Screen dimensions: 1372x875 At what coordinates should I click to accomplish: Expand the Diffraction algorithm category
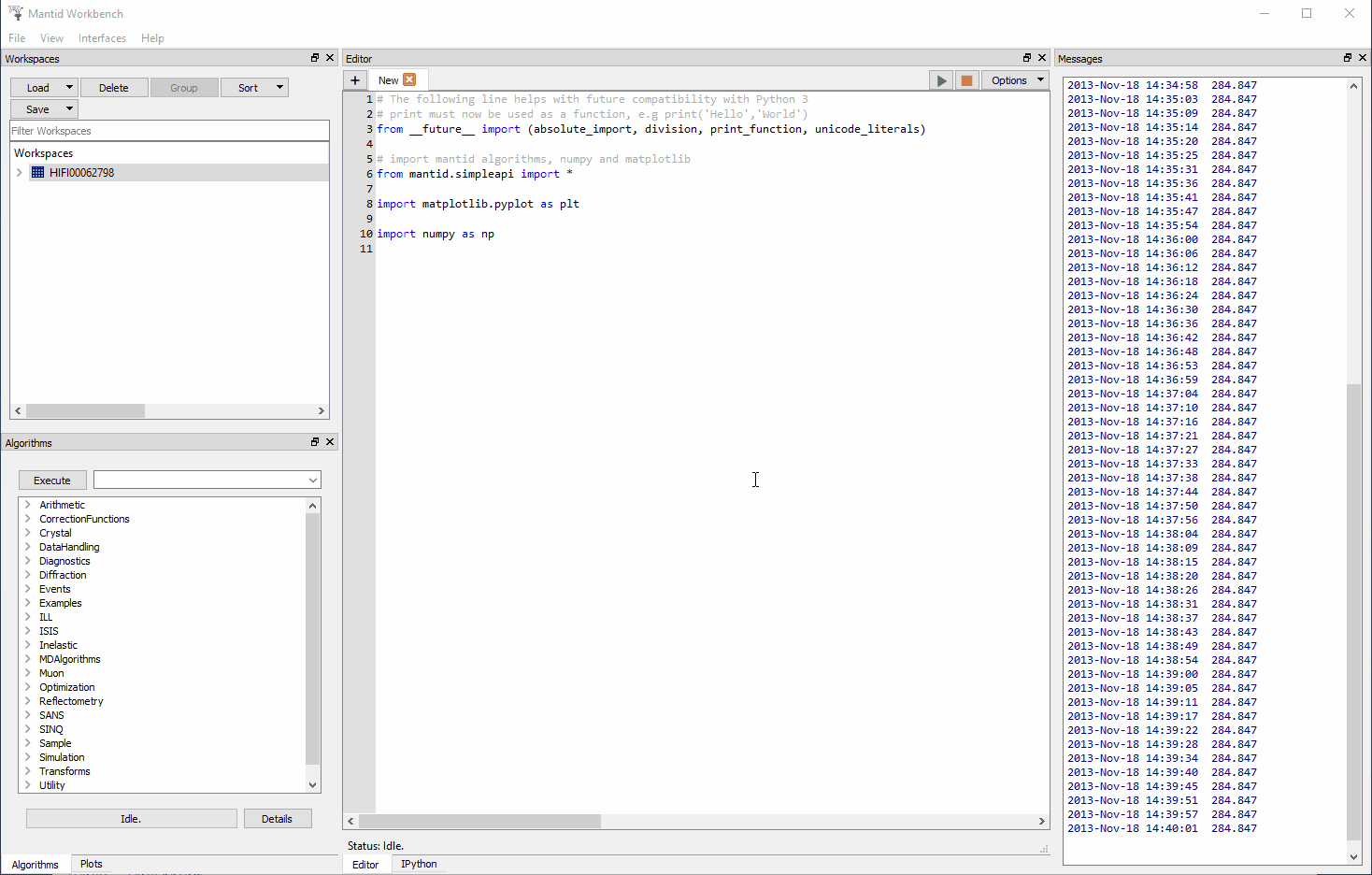pyautogui.click(x=28, y=574)
